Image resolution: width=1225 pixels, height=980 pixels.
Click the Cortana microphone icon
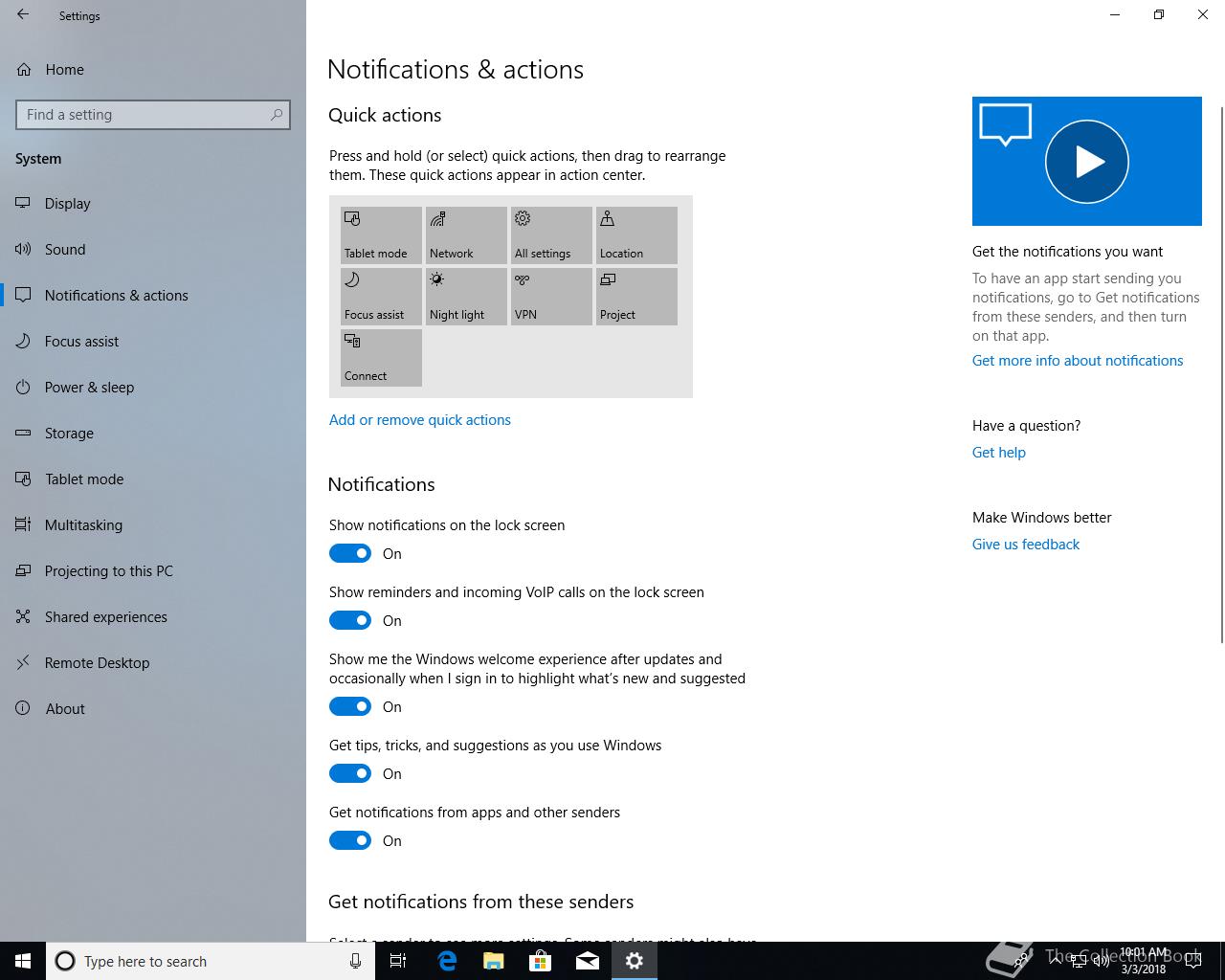[355, 961]
